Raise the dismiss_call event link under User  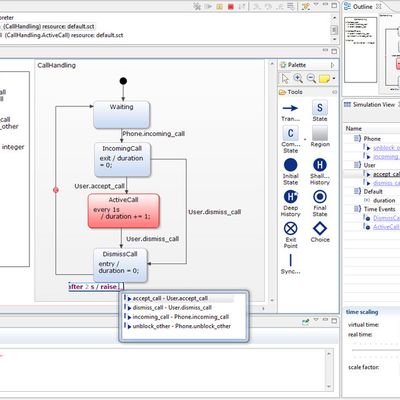coord(386,183)
